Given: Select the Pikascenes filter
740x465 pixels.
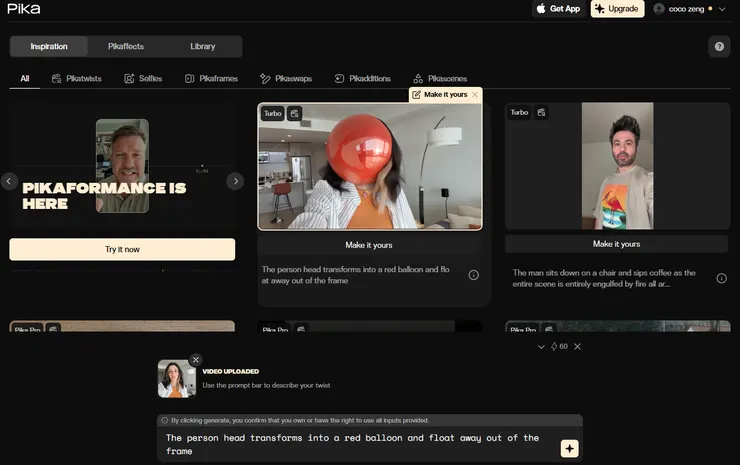Looking at the screenshot, I should 440,78.
